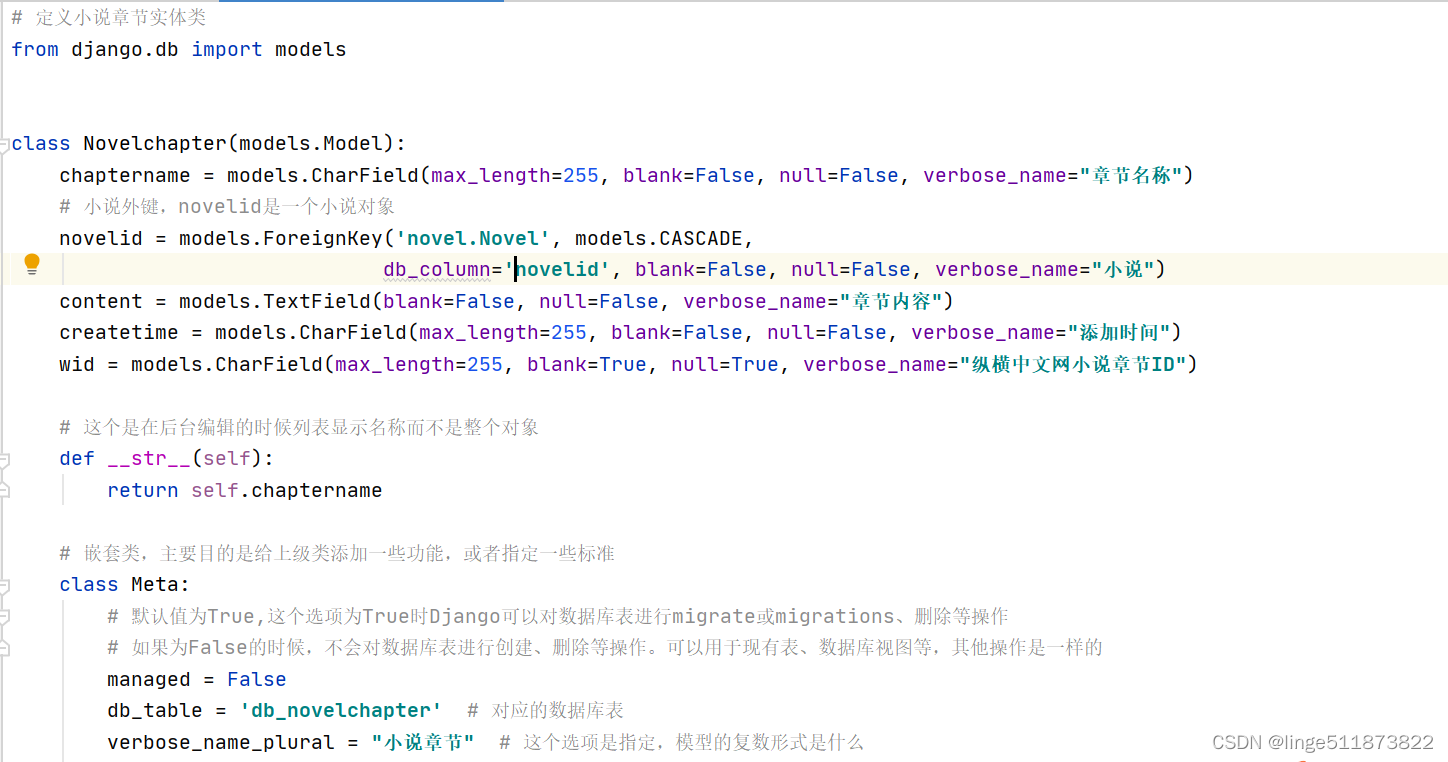Click the 'db_novelchapter' table name string
1448x762 pixels.
(x=341, y=710)
